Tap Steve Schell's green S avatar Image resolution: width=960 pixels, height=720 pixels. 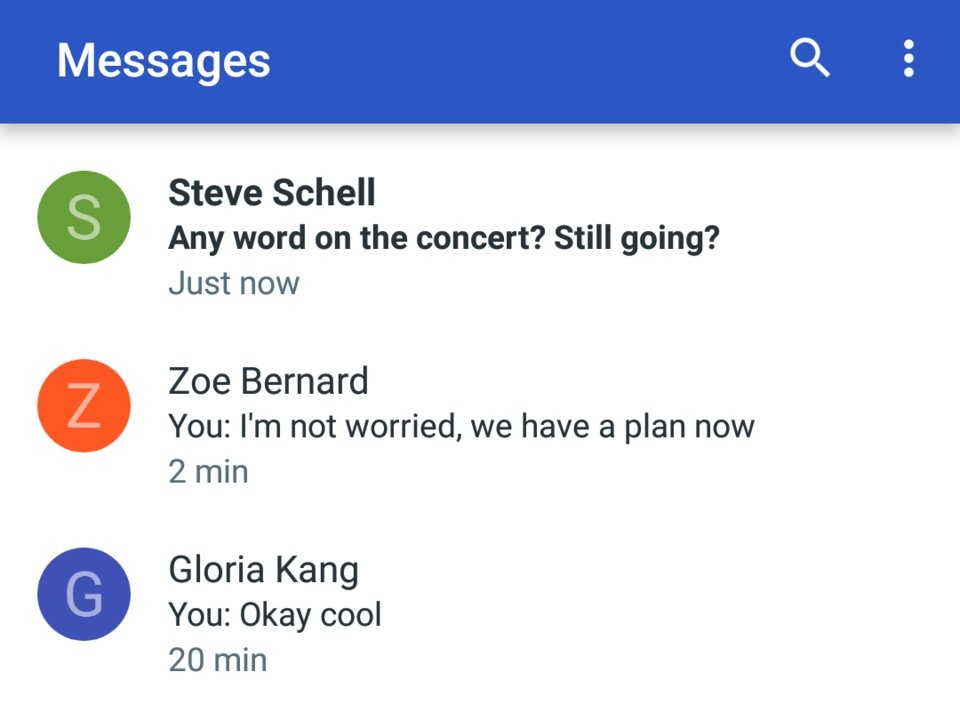84,218
